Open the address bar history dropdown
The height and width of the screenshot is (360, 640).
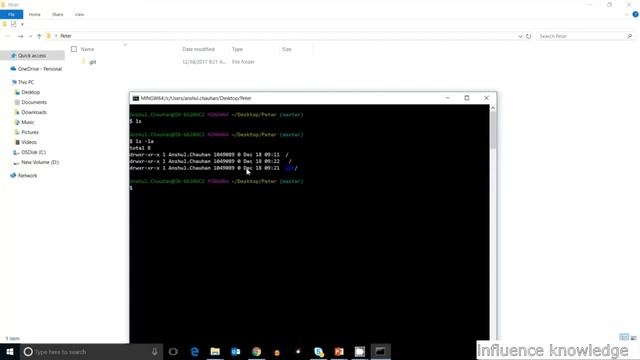coord(520,36)
